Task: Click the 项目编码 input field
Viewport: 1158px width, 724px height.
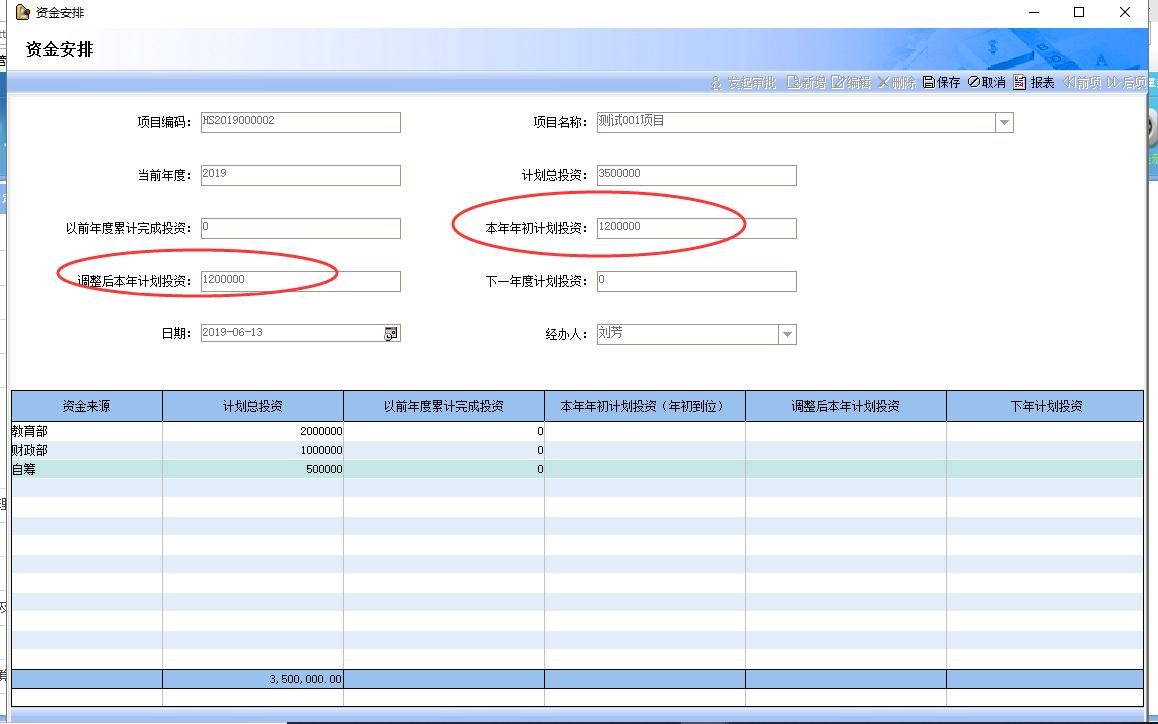Action: [300, 122]
